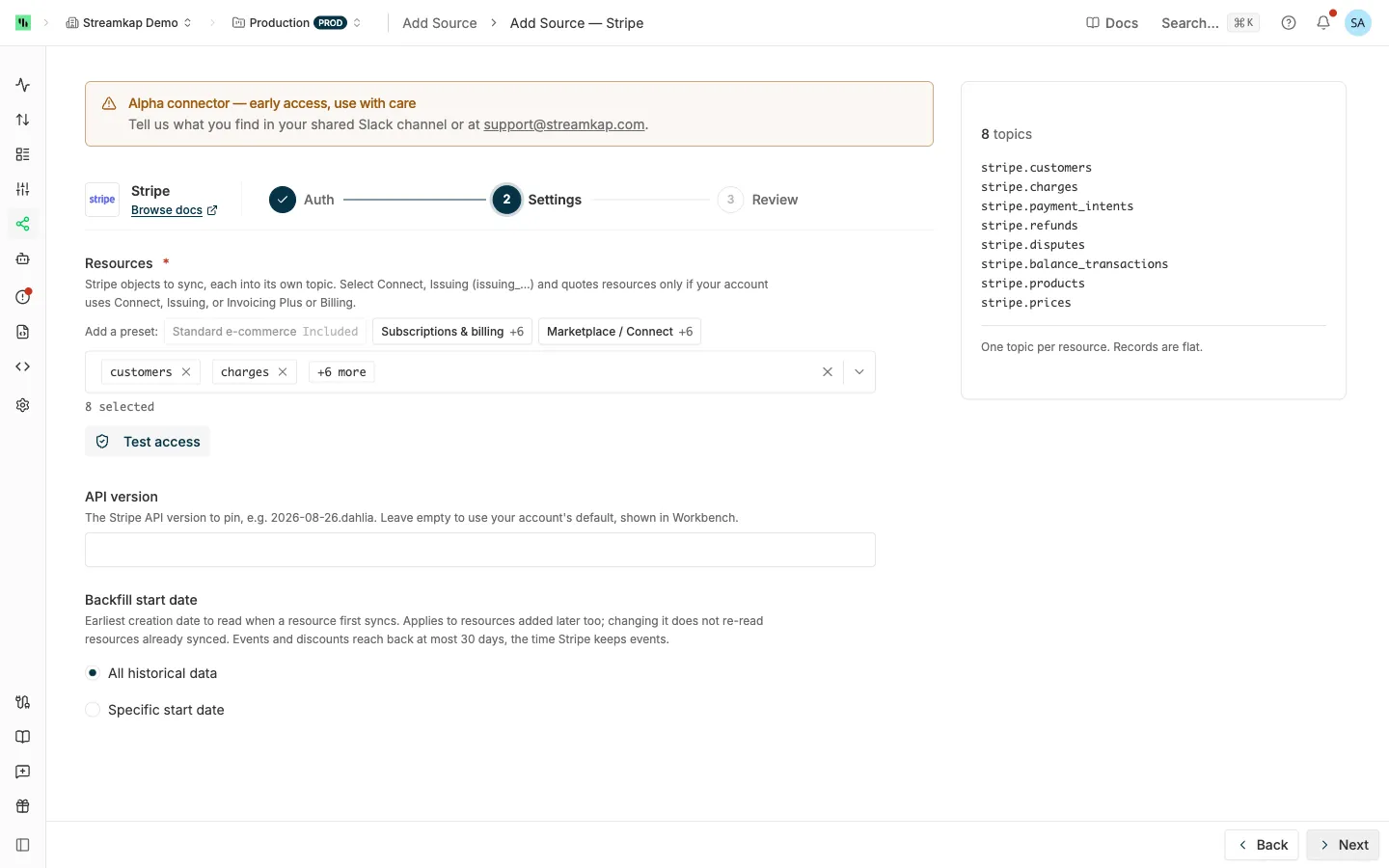Open the robot sidebar icon

pyautogui.click(x=23, y=258)
